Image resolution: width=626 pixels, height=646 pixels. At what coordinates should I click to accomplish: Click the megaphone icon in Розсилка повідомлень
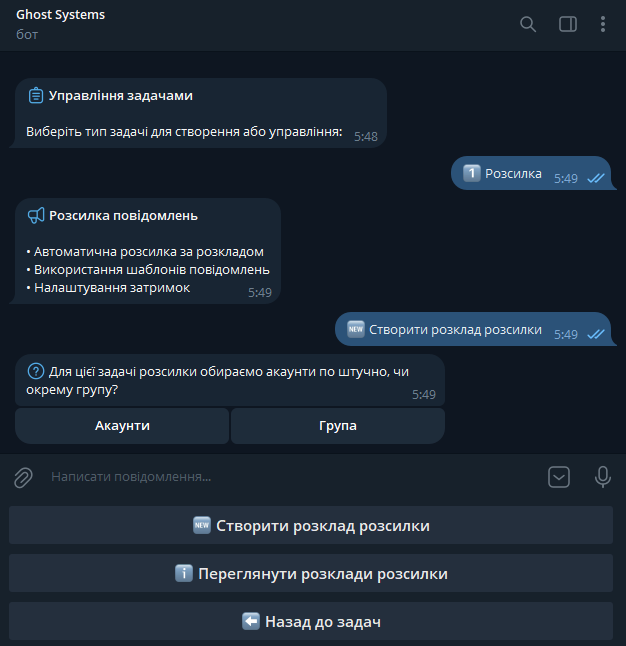pyautogui.click(x=36, y=215)
